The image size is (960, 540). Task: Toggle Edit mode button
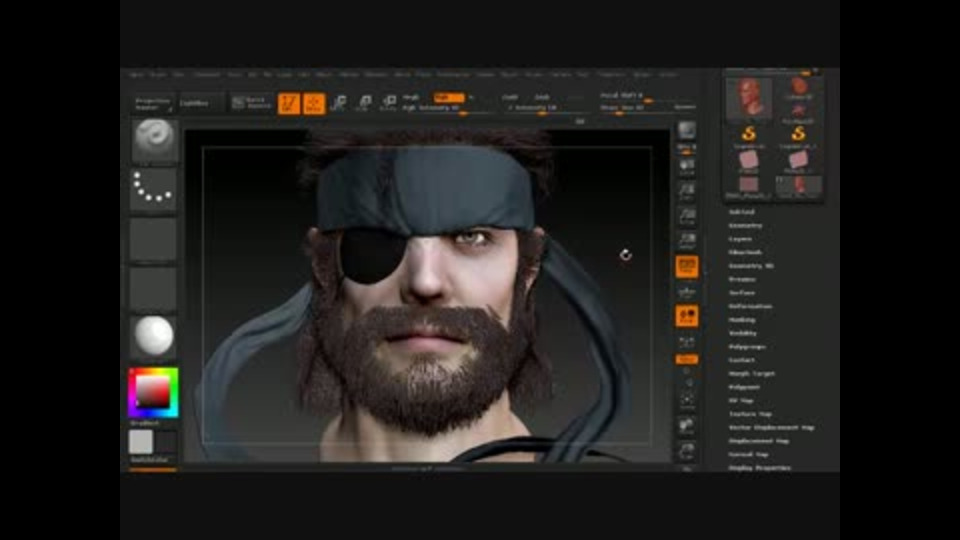[x=288, y=103]
